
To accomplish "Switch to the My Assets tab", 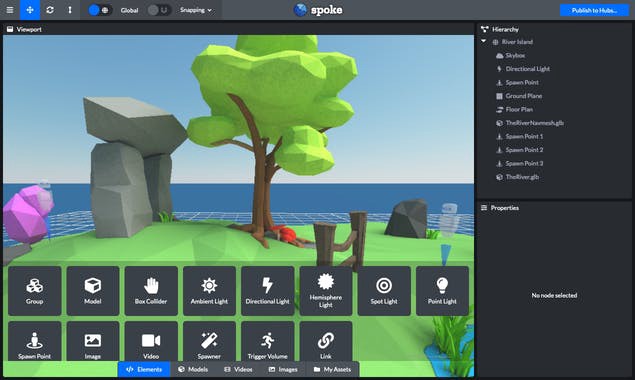I will coord(332,369).
